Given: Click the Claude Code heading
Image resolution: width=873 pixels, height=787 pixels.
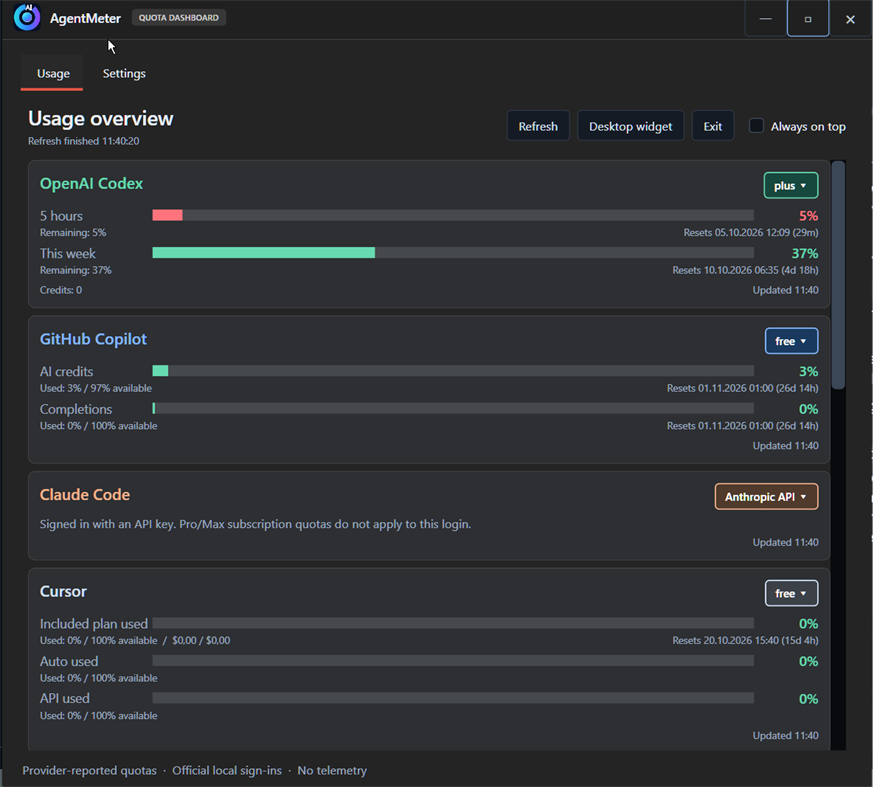Looking at the screenshot, I should point(85,495).
